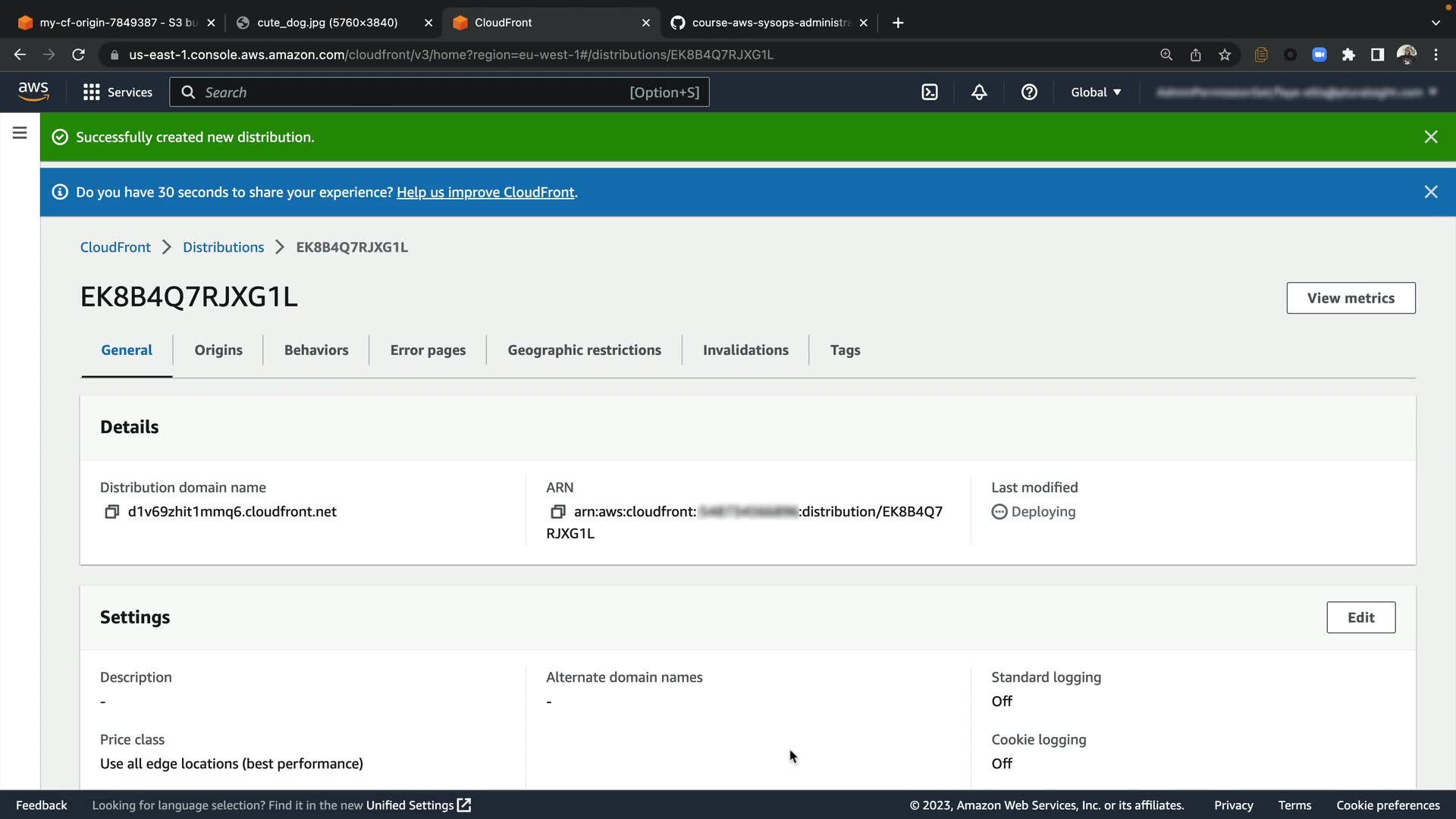Click the View metrics button

tap(1351, 298)
